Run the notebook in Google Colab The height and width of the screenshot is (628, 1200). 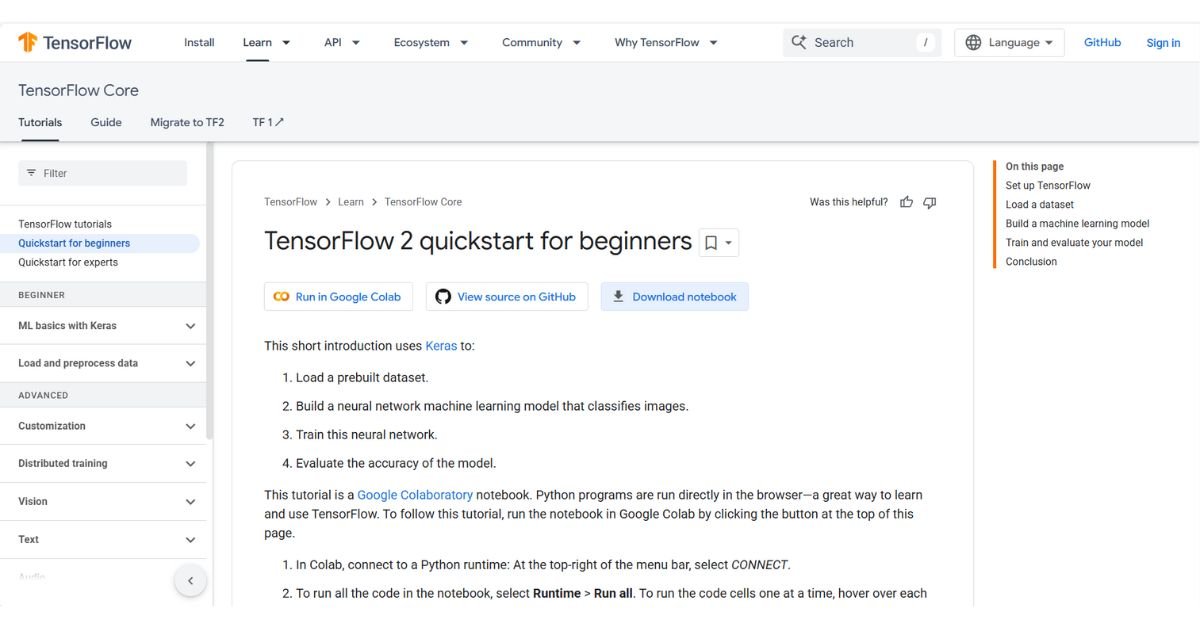point(338,296)
